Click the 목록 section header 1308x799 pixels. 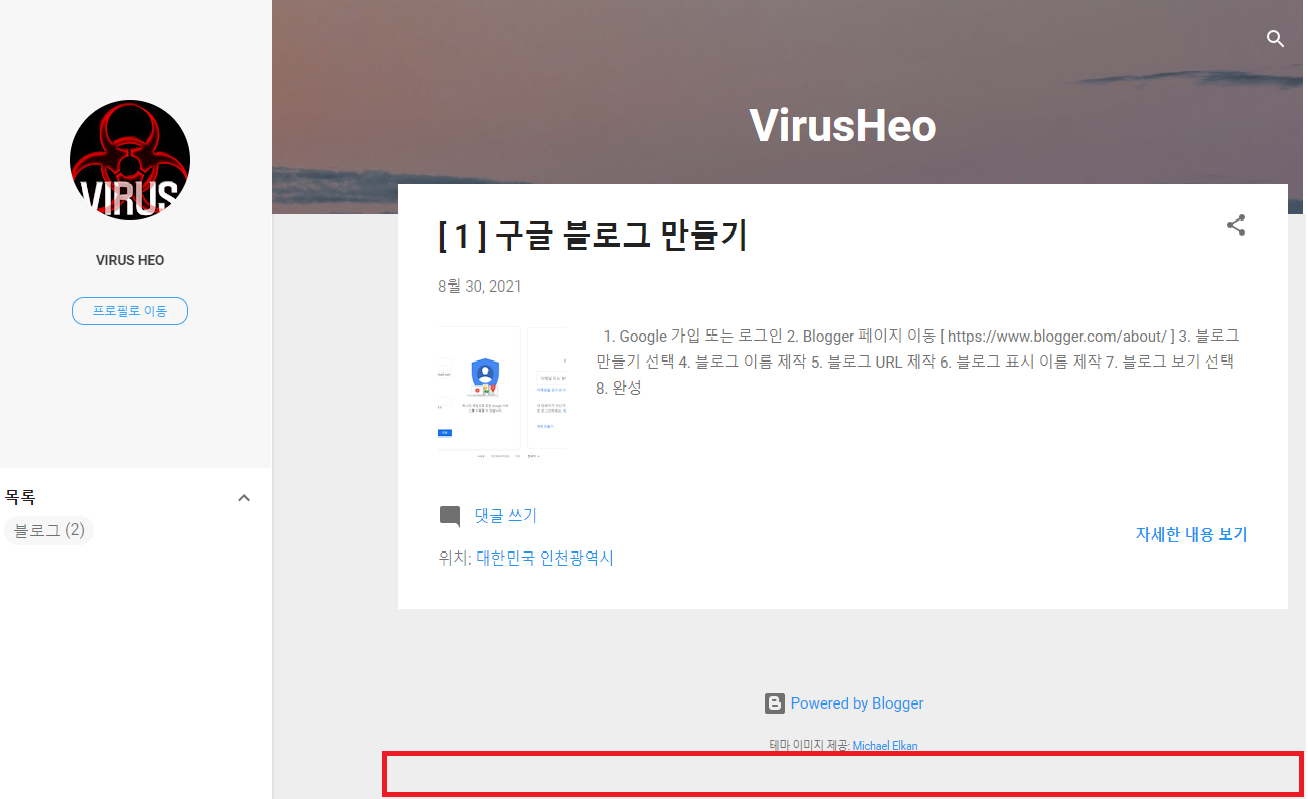pos(20,497)
